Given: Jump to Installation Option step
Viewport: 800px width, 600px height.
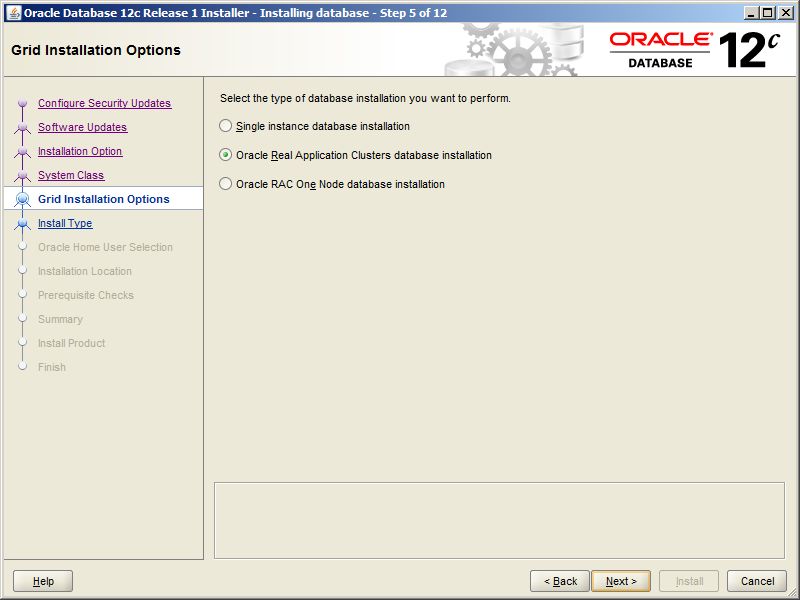Looking at the screenshot, I should point(80,151).
